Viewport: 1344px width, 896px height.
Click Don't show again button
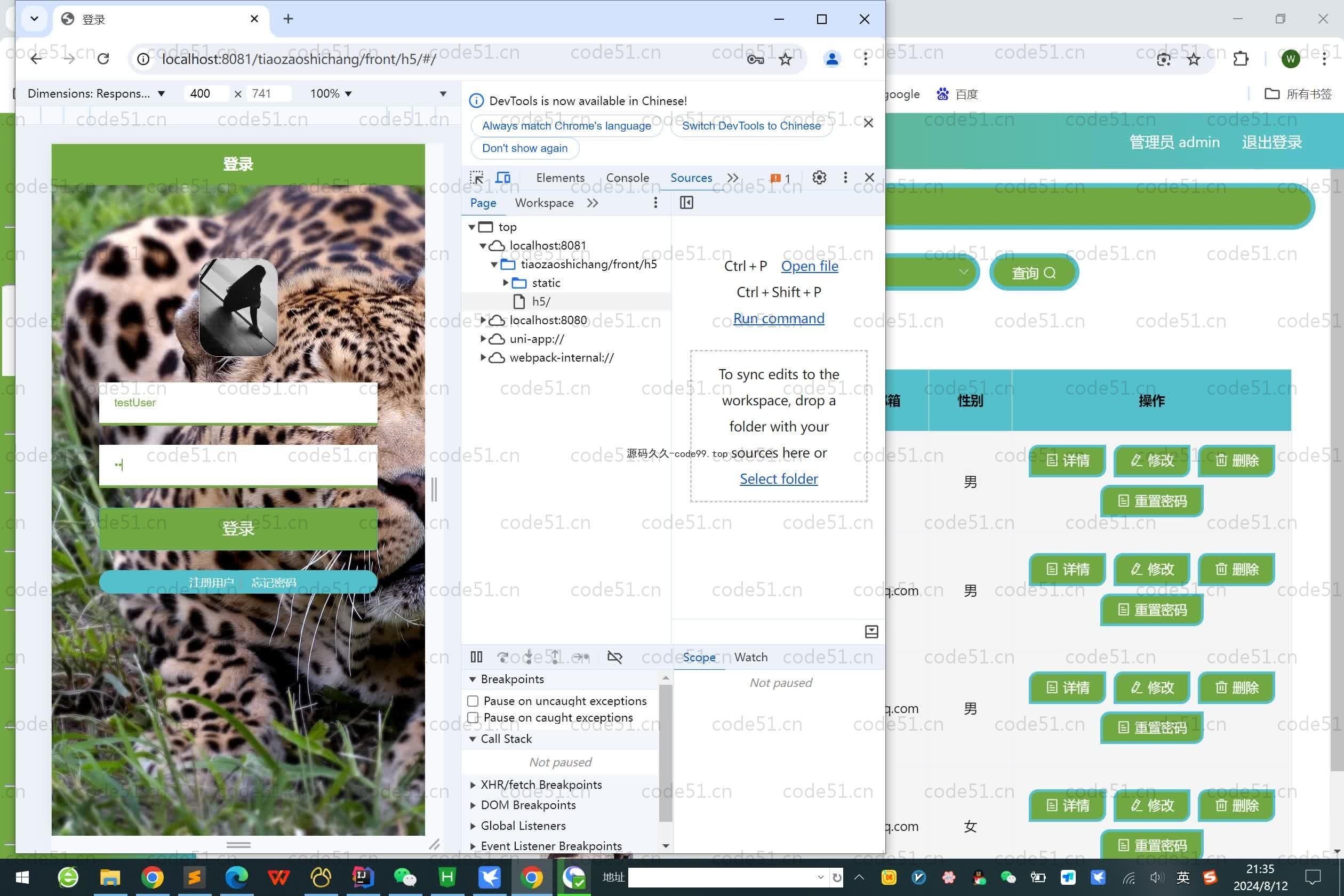tap(525, 149)
